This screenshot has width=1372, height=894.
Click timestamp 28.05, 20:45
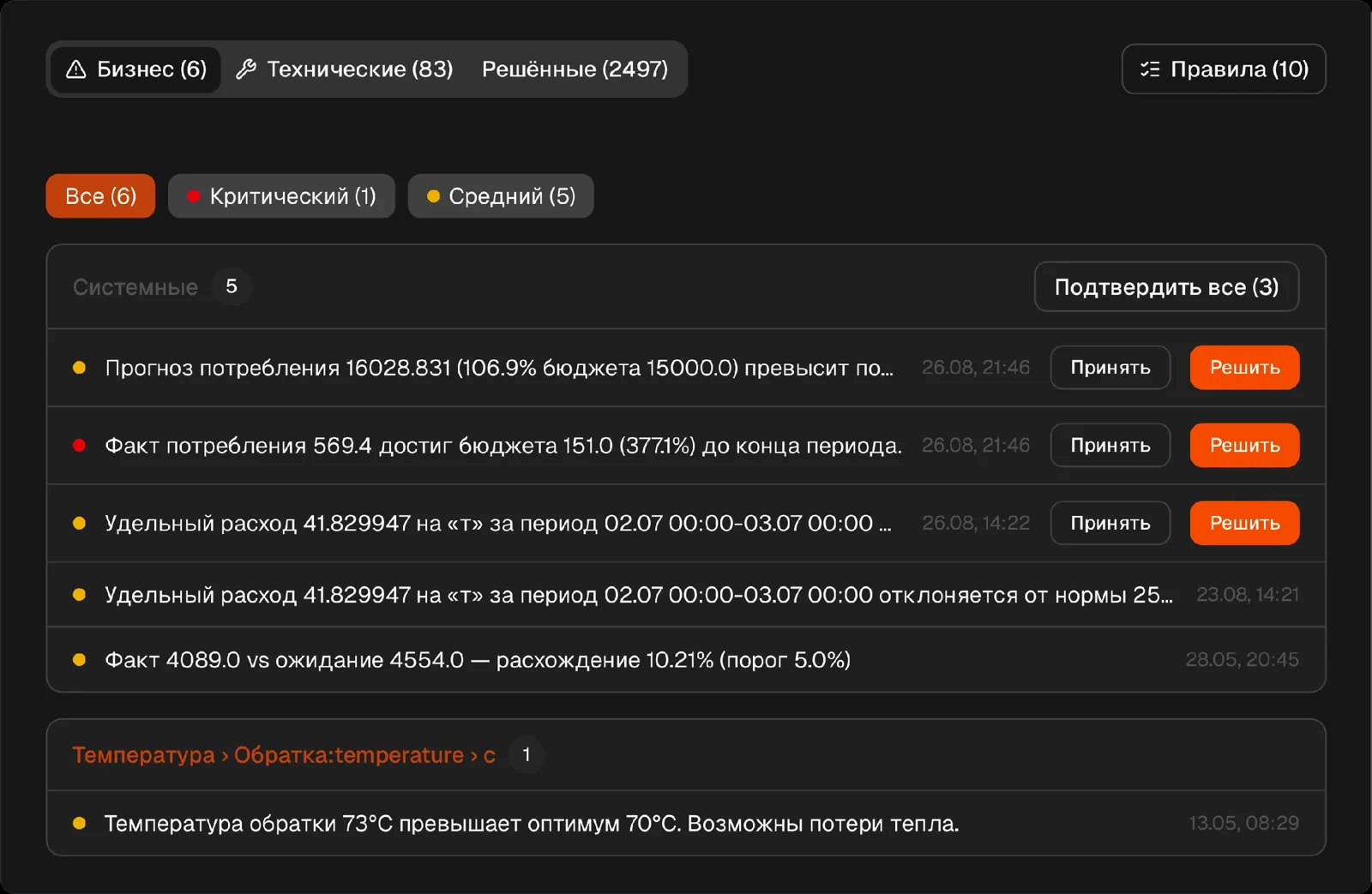(x=1242, y=660)
